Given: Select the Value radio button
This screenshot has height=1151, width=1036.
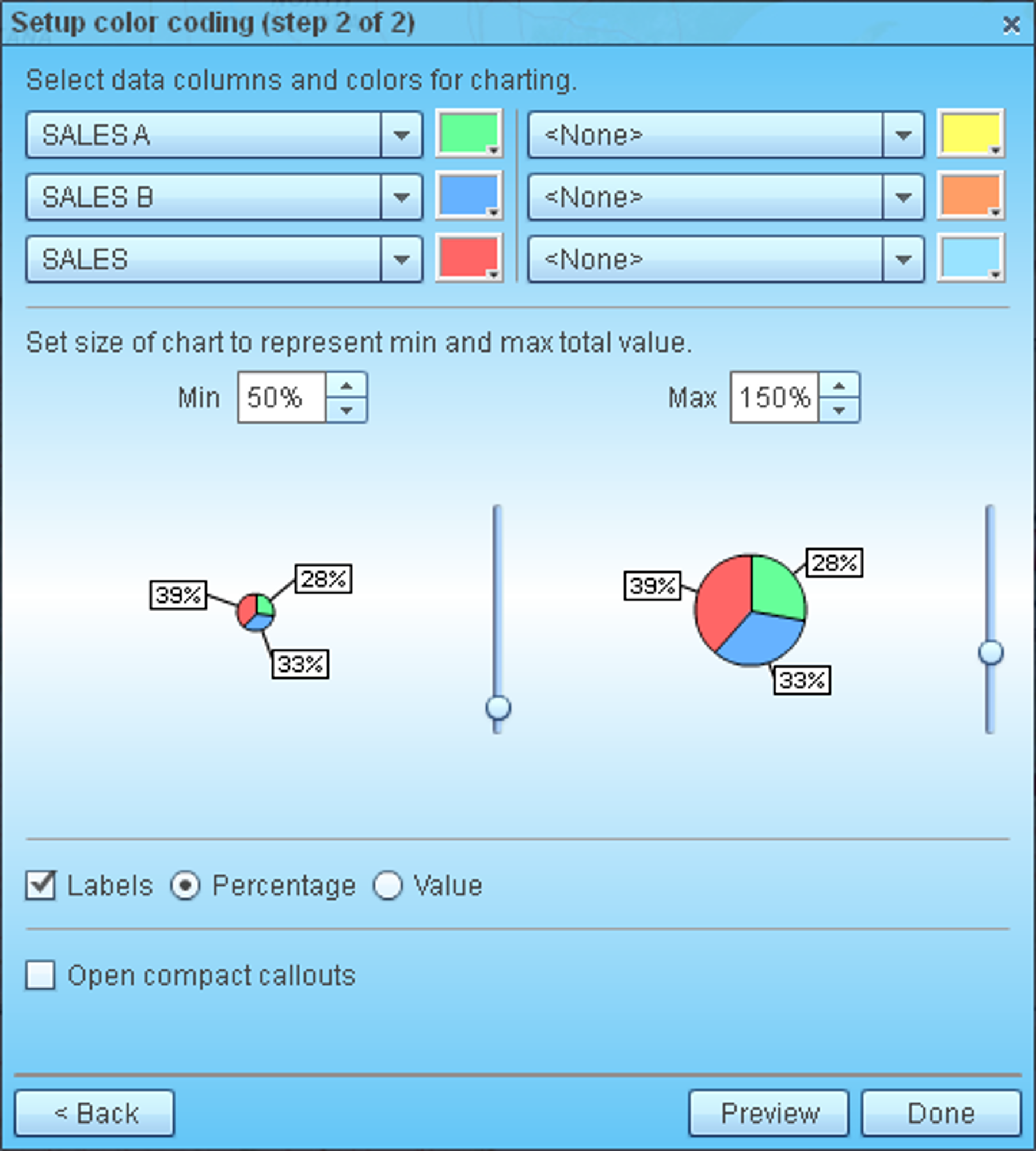Looking at the screenshot, I should click(387, 886).
